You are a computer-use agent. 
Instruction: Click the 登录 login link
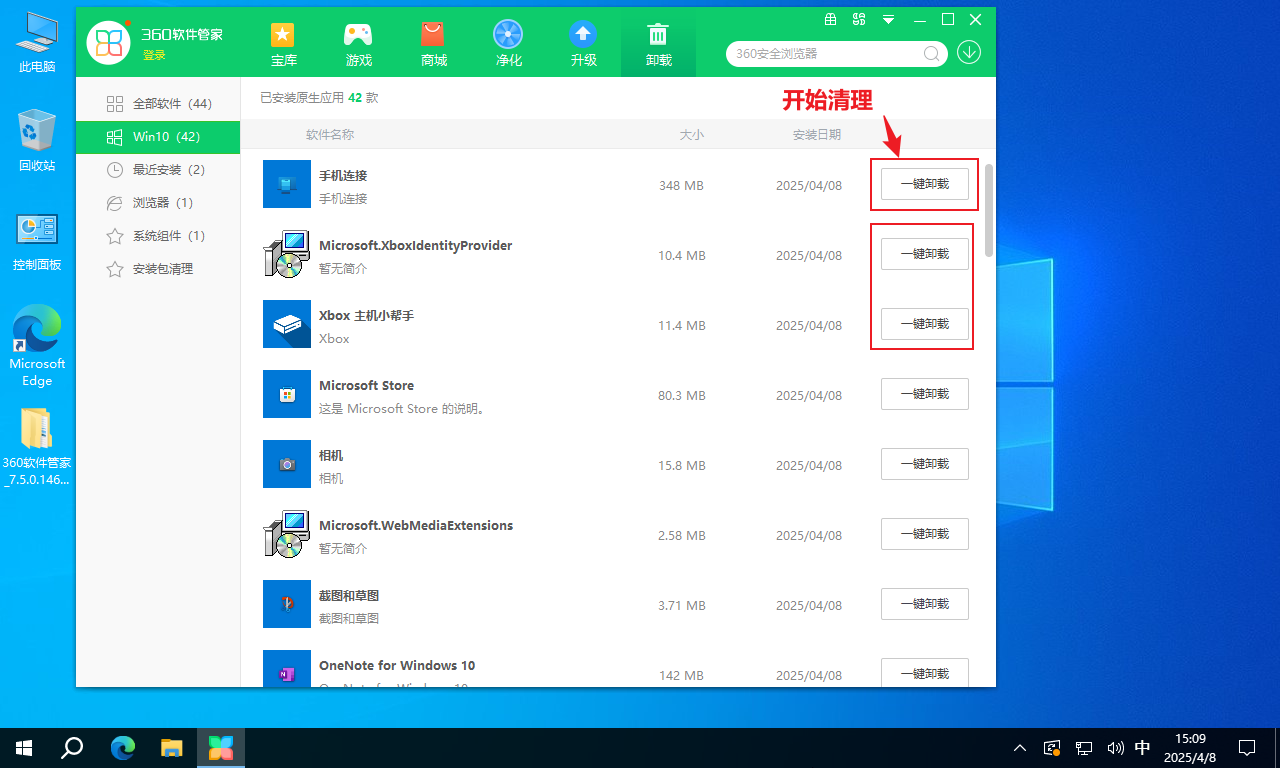coord(154,55)
